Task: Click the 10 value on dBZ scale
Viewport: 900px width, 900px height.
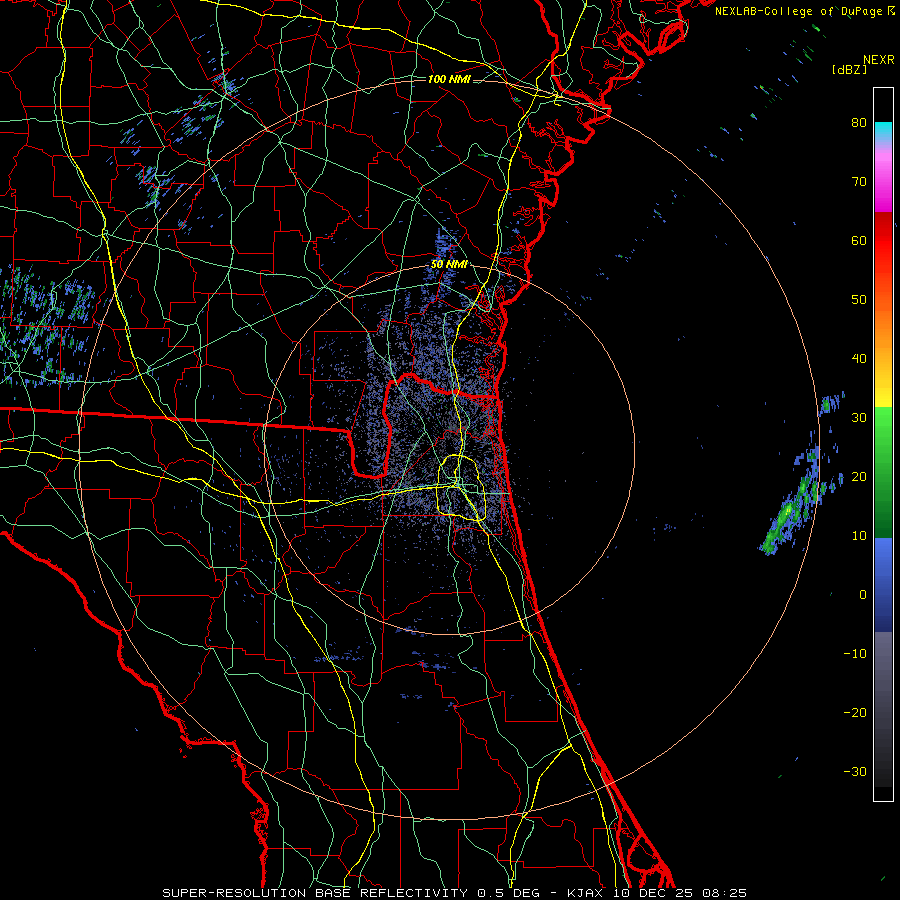Action: point(859,536)
